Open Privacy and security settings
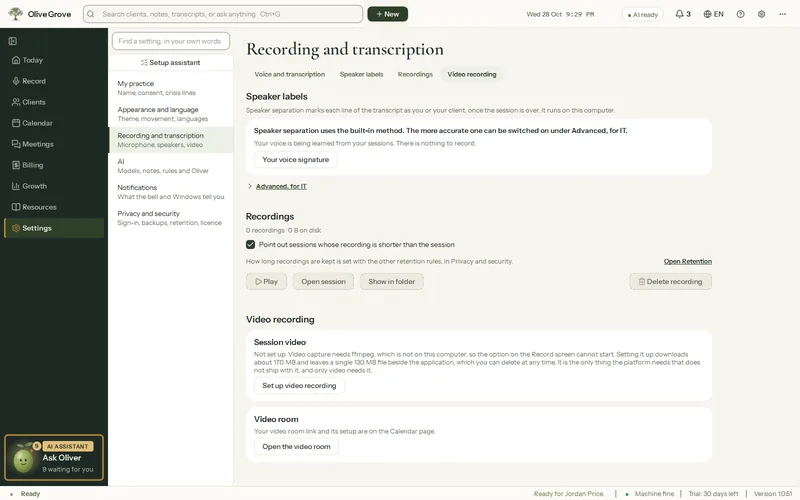The height and width of the screenshot is (500, 800). click(171, 218)
